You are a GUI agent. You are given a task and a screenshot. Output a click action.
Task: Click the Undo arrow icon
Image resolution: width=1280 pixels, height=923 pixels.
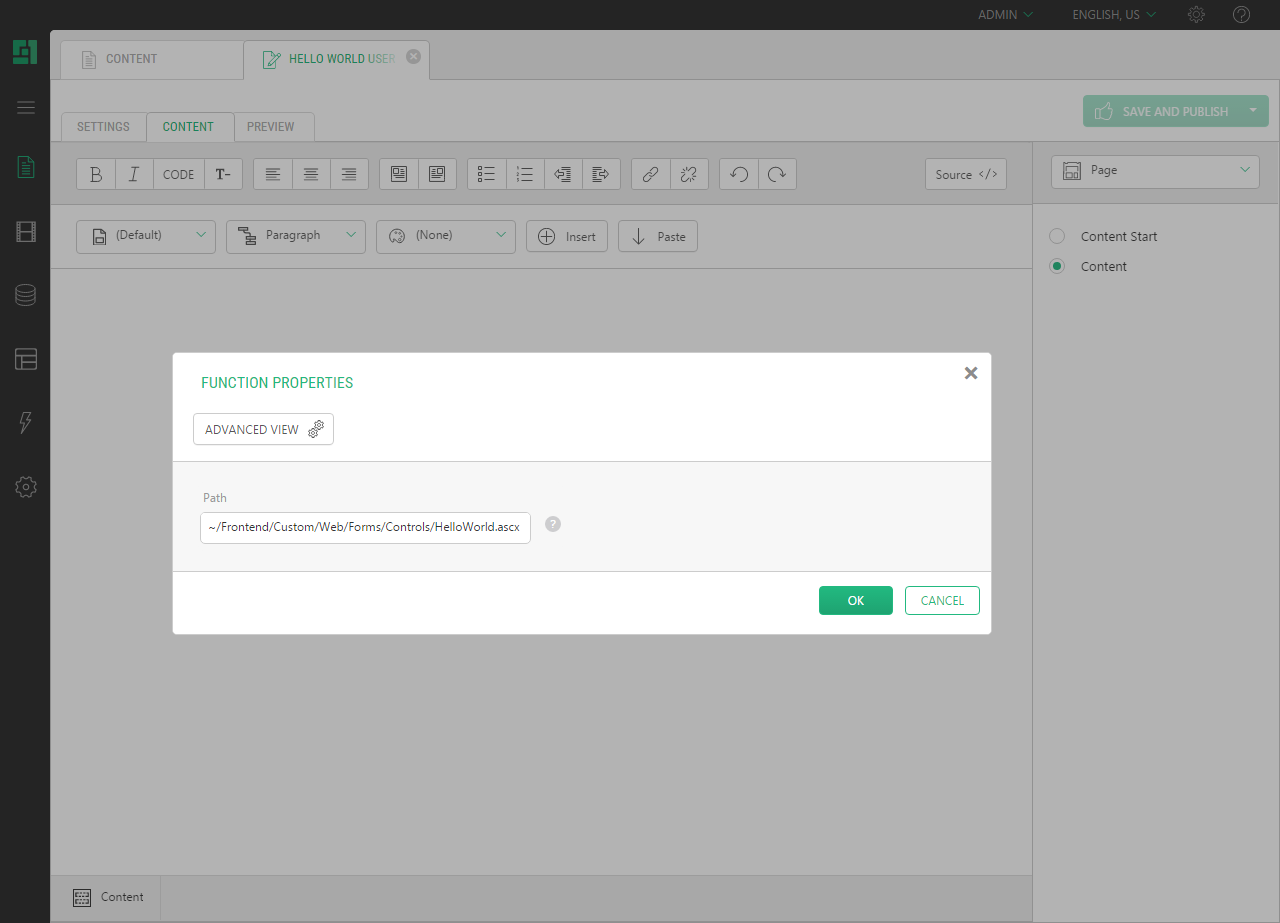tap(739, 174)
